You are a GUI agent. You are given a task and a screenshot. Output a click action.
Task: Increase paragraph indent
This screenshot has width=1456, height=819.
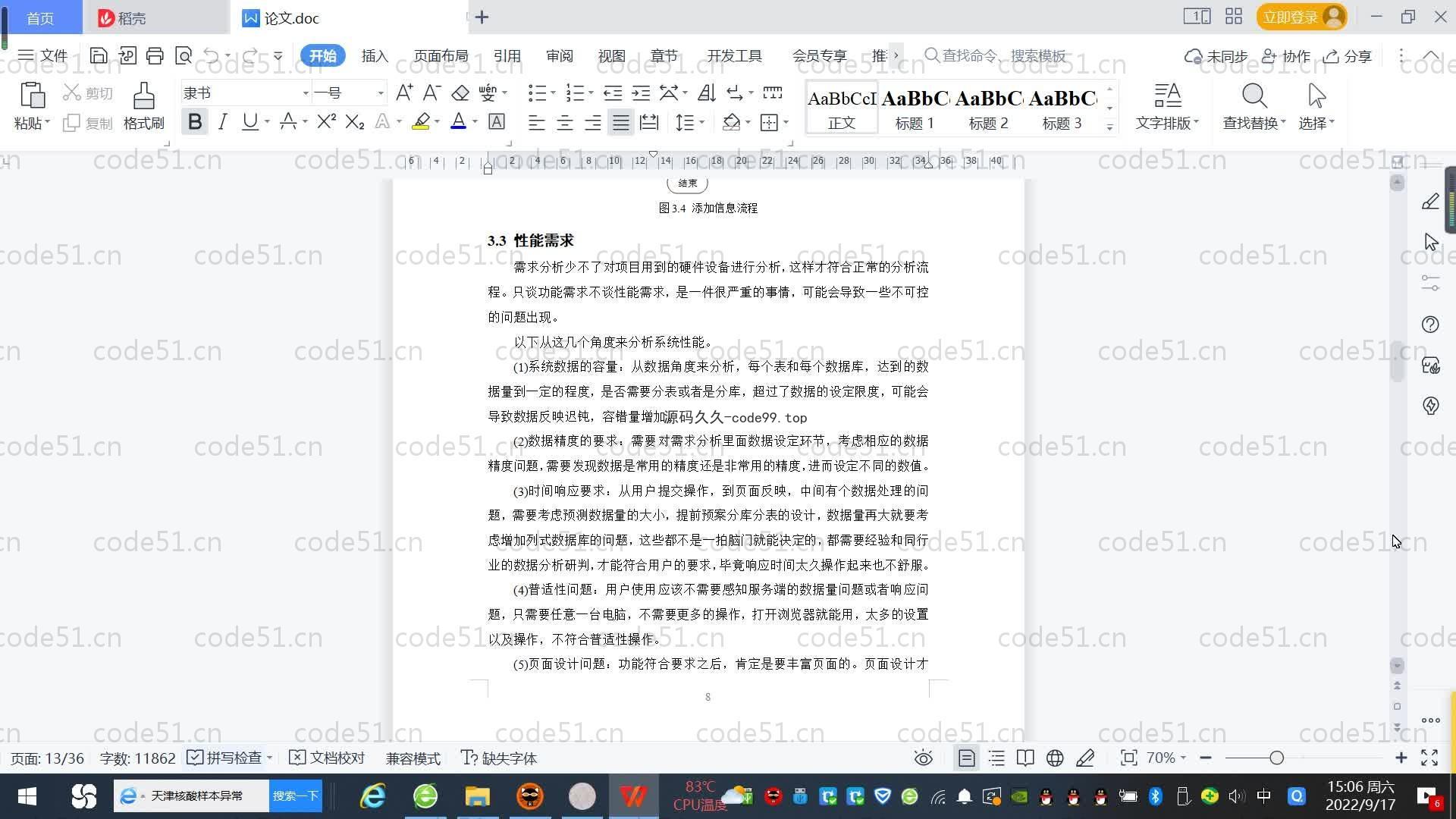[641, 93]
